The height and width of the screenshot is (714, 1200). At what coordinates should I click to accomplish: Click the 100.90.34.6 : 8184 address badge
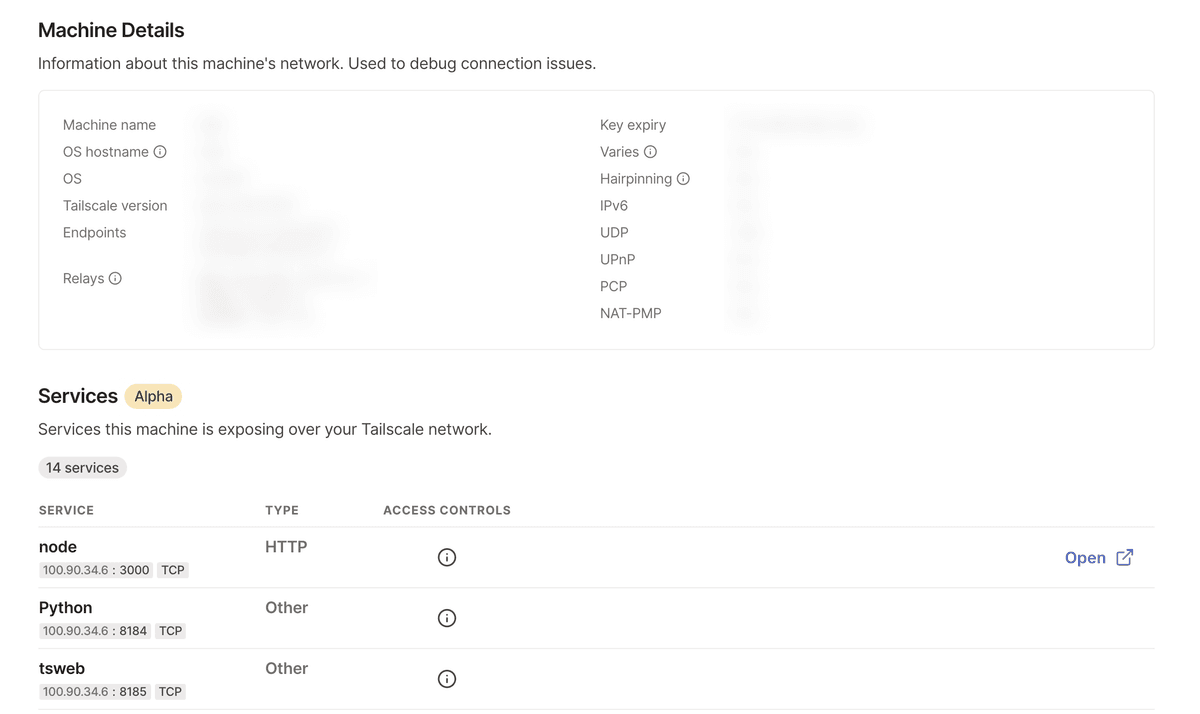95,630
